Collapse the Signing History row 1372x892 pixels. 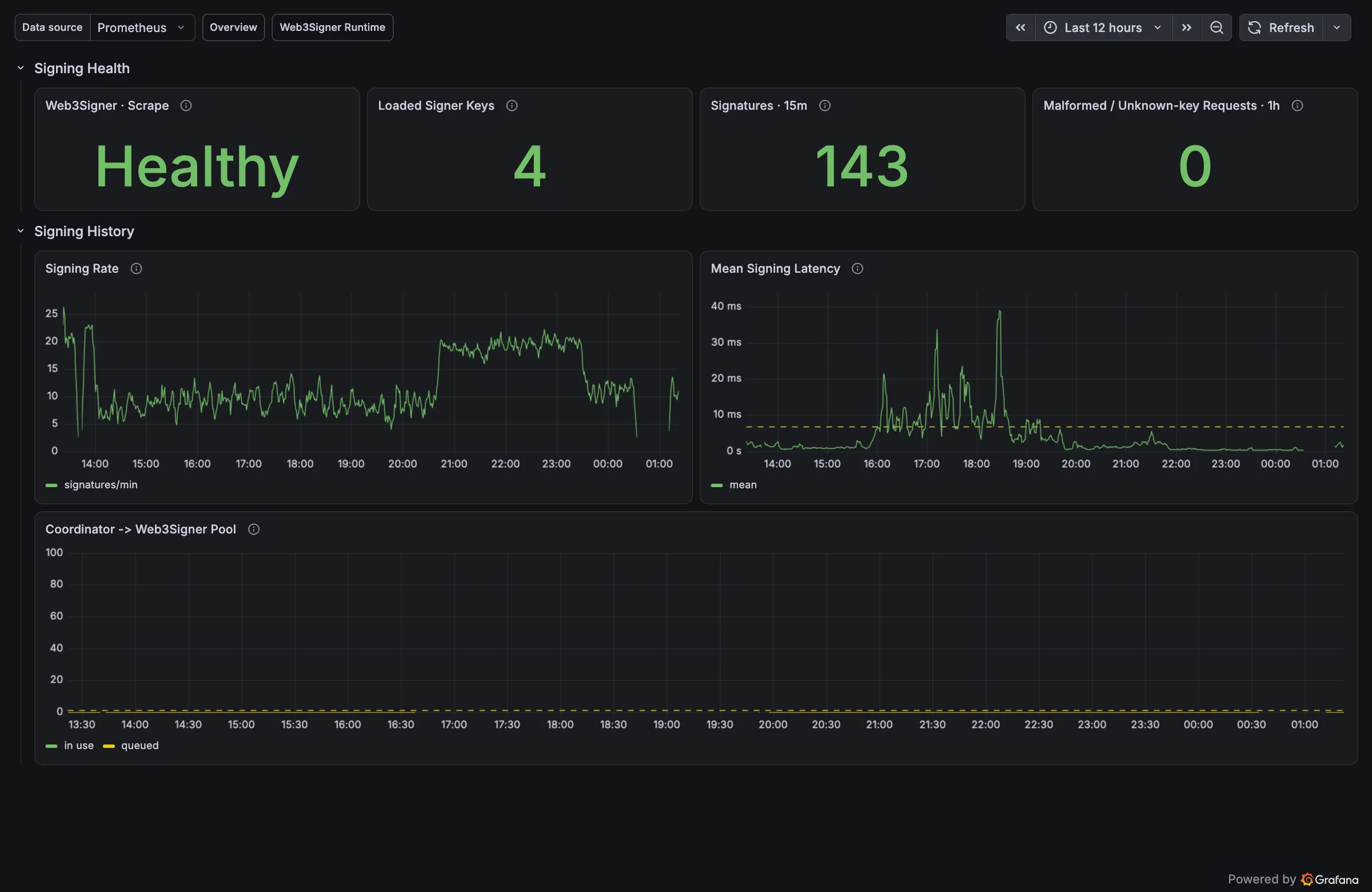(x=21, y=231)
